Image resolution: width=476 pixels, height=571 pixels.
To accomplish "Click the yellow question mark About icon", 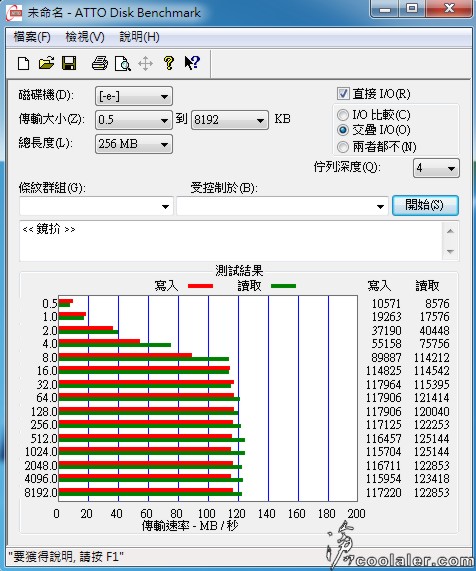I will click(169, 63).
